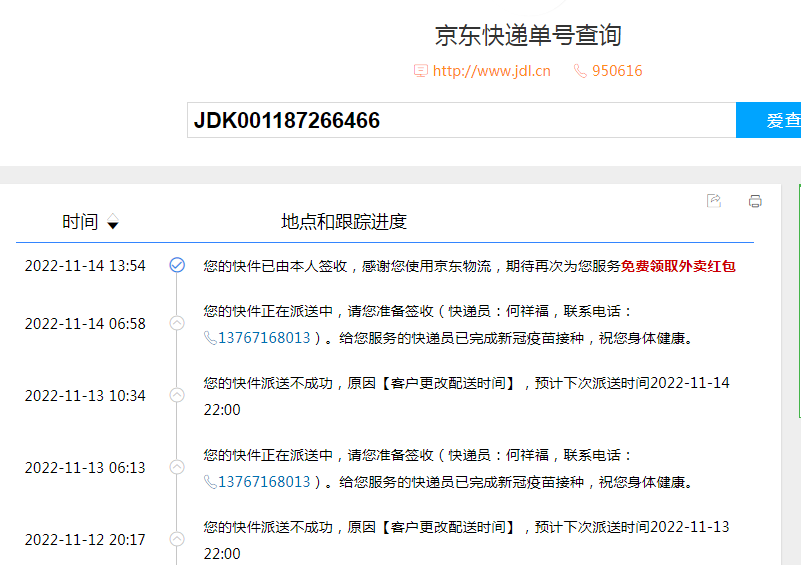The width and height of the screenshot is (801, 565).
Task: Click timestamp 2022-11-12 20:17
Action: [85, 540]
